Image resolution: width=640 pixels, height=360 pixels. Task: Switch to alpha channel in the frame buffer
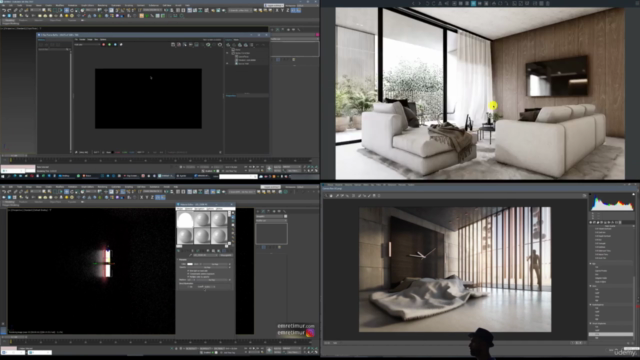(x=121, y=44)
